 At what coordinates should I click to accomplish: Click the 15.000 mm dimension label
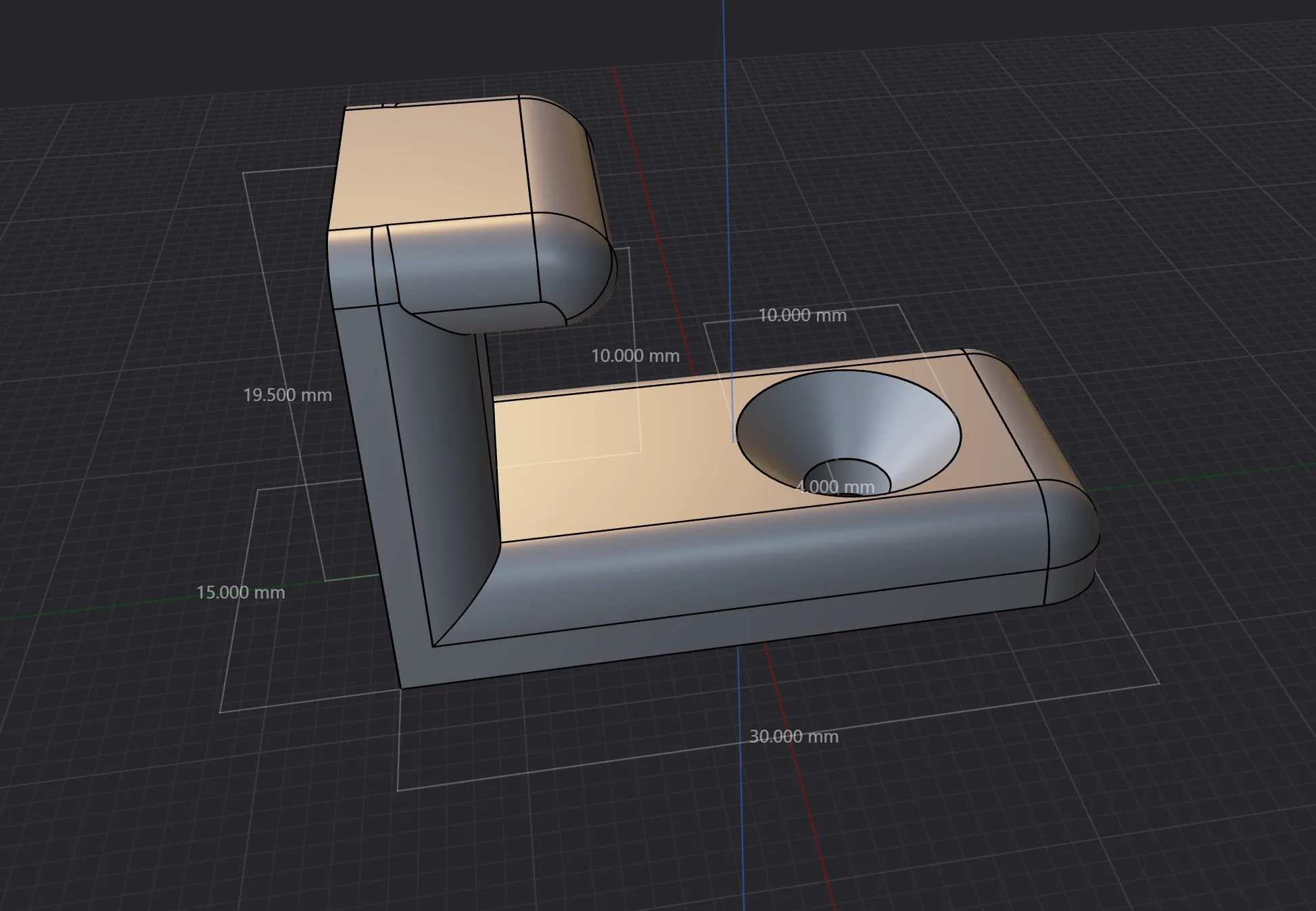point(241,592)
